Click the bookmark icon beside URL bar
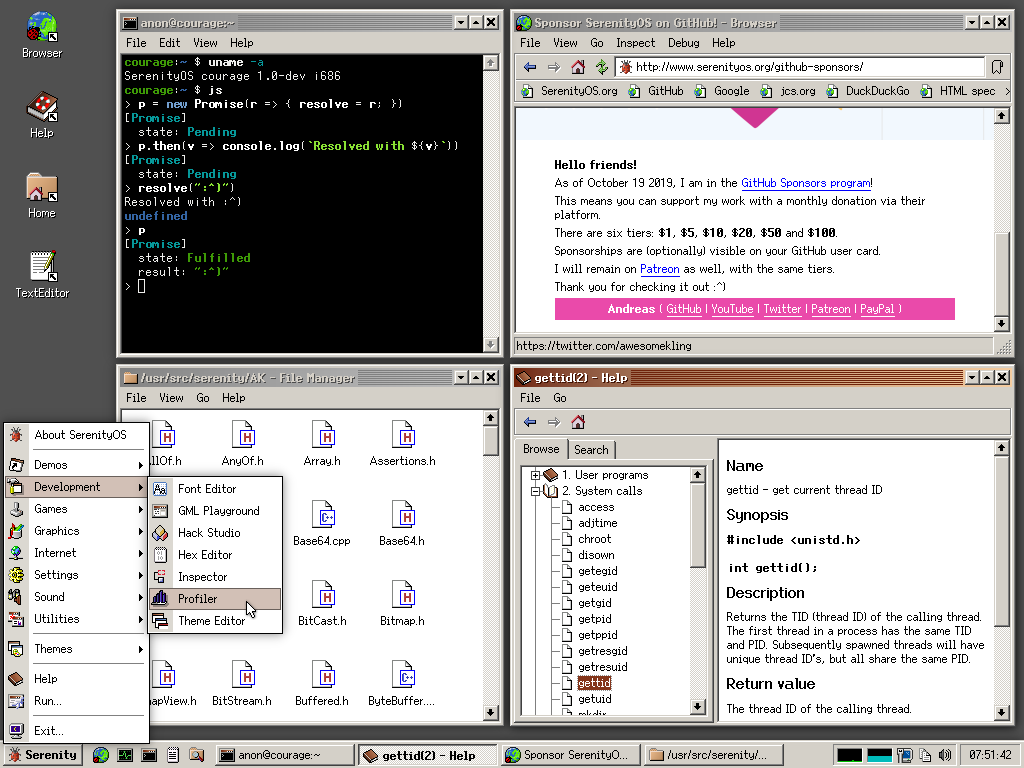 [x=997, y=67]
